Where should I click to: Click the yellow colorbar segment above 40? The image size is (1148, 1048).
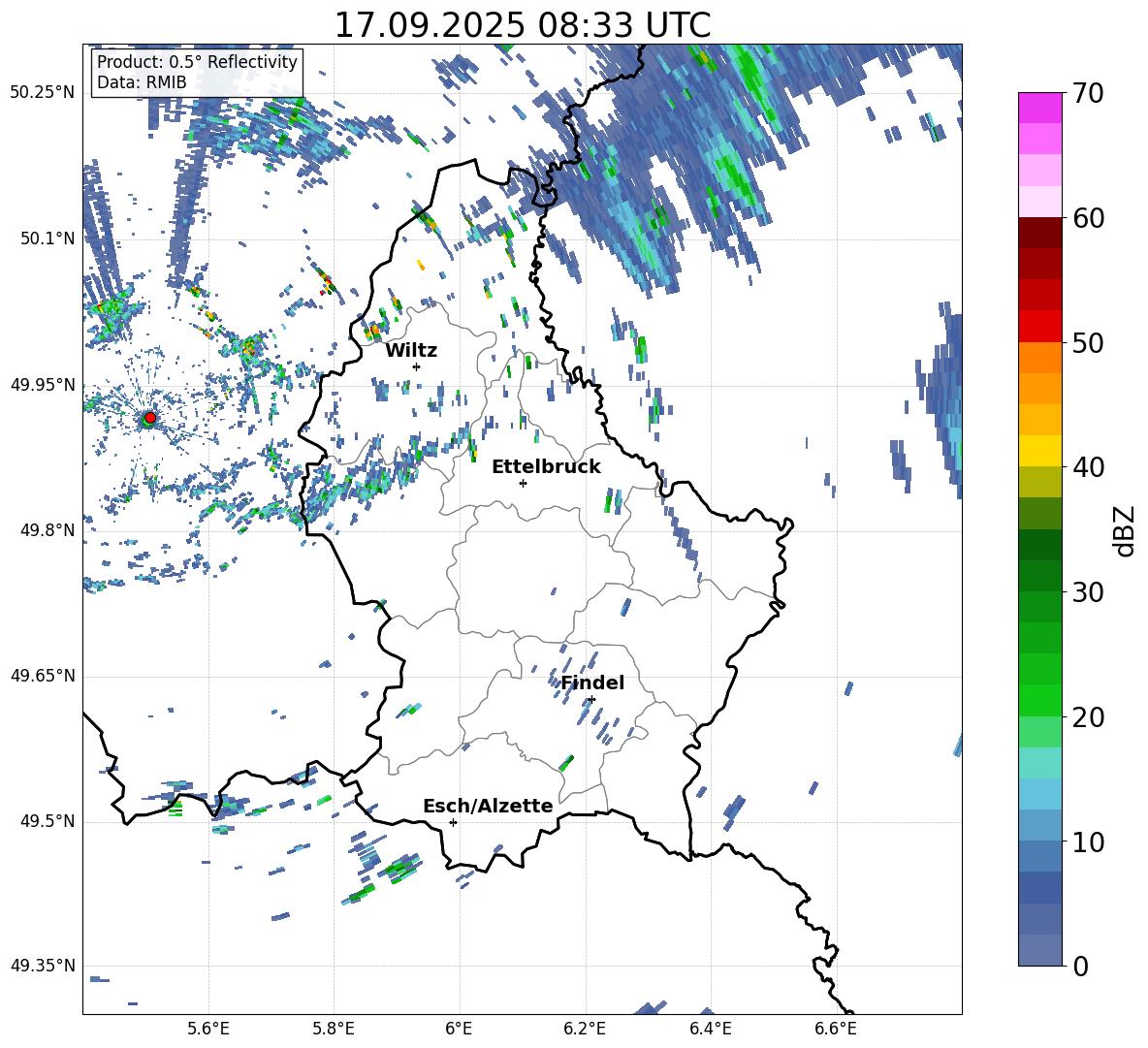click(x=1039, y=451)
